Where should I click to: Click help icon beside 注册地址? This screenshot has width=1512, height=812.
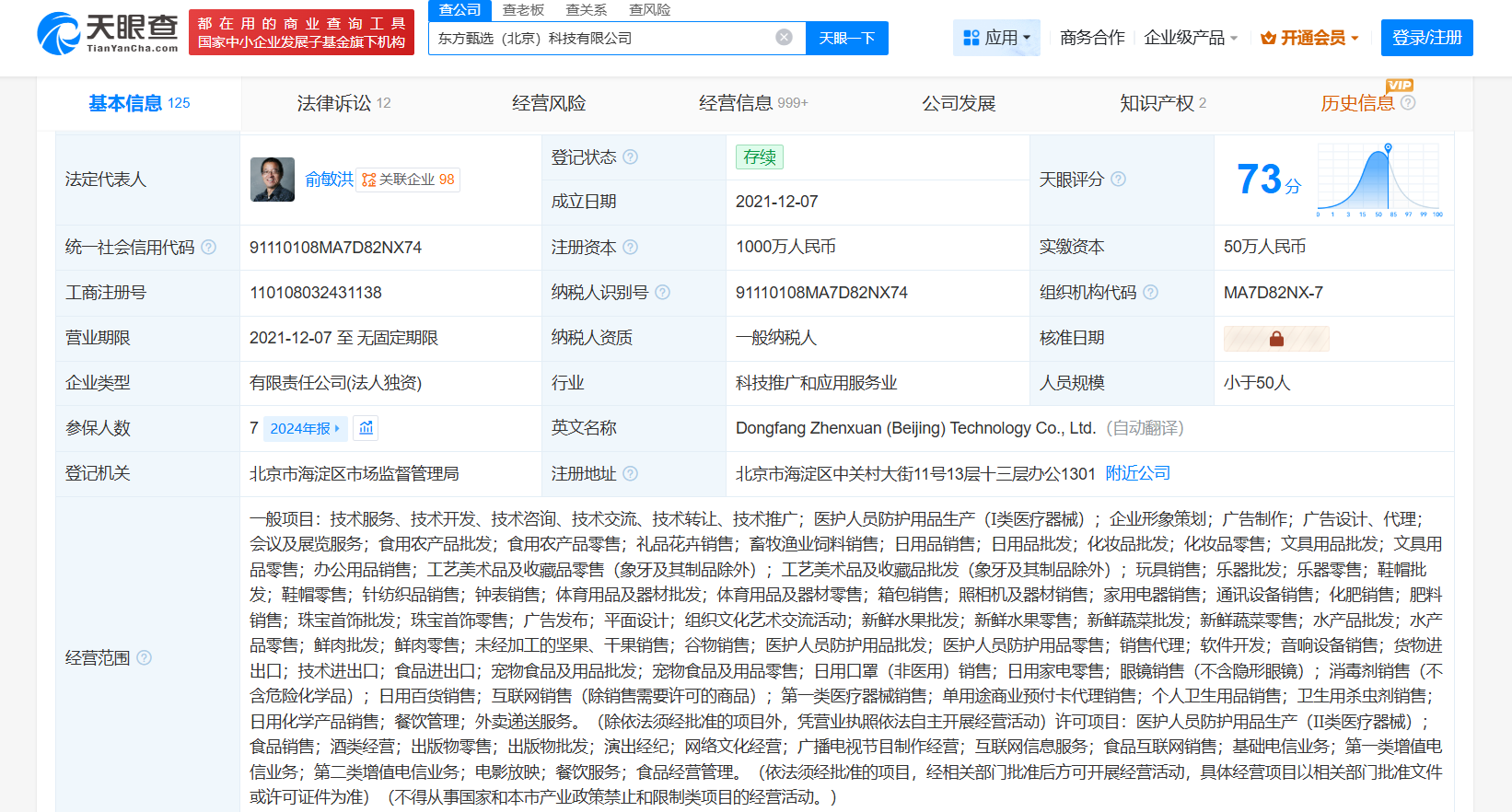coord(631,474)
